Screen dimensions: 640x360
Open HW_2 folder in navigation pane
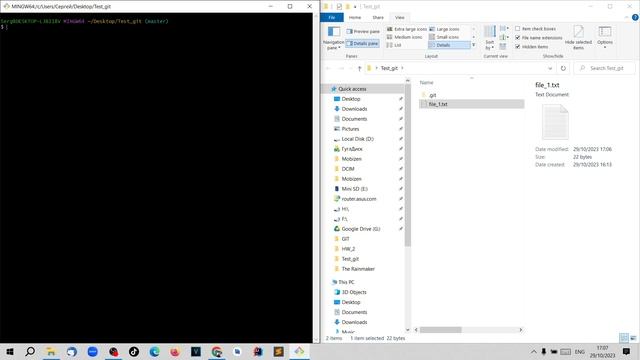click(x=348, y=249)
